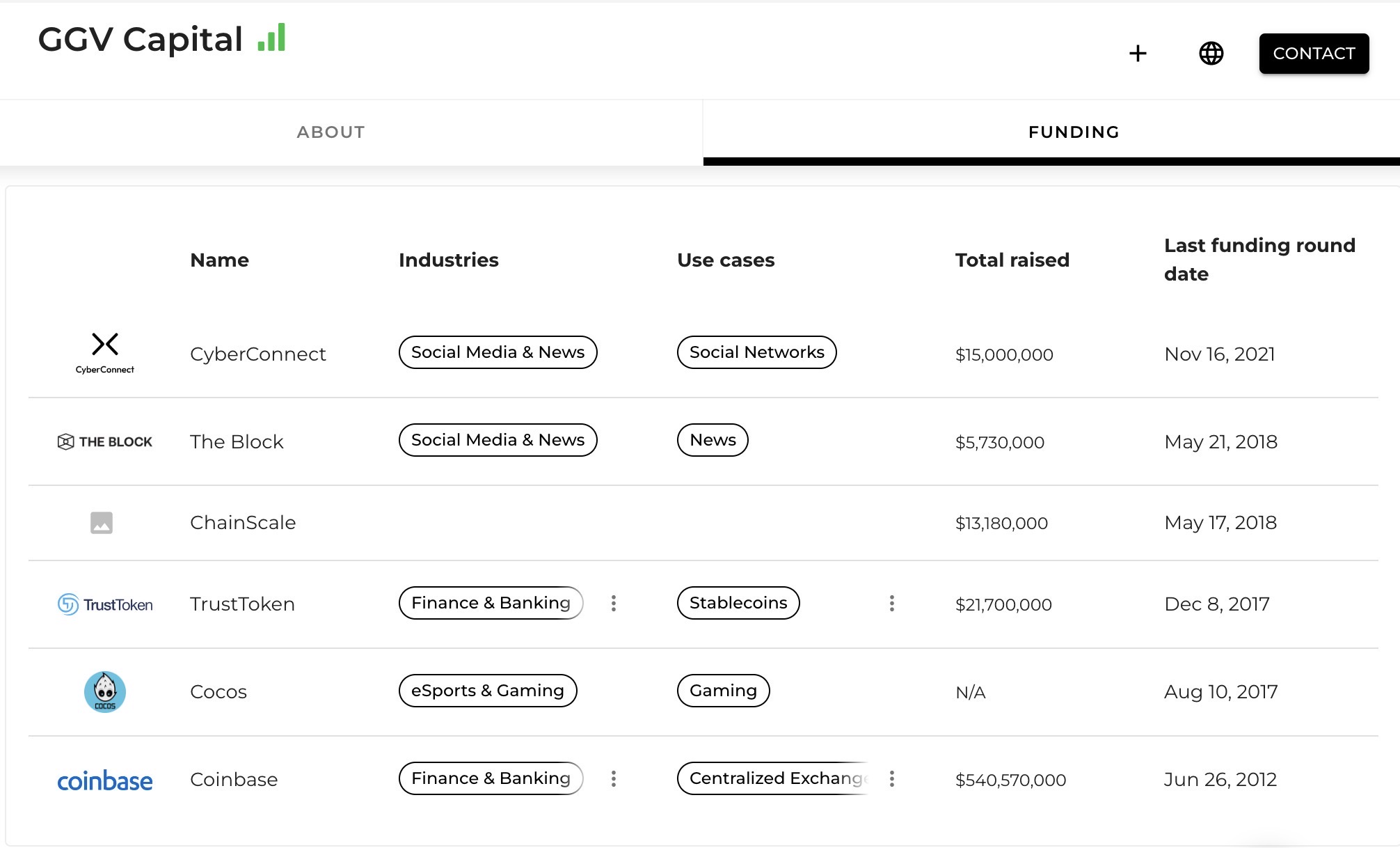This screenshot has height=848, width=1400.
Task: Click the plus icon in header
Action: point(1138,54)
